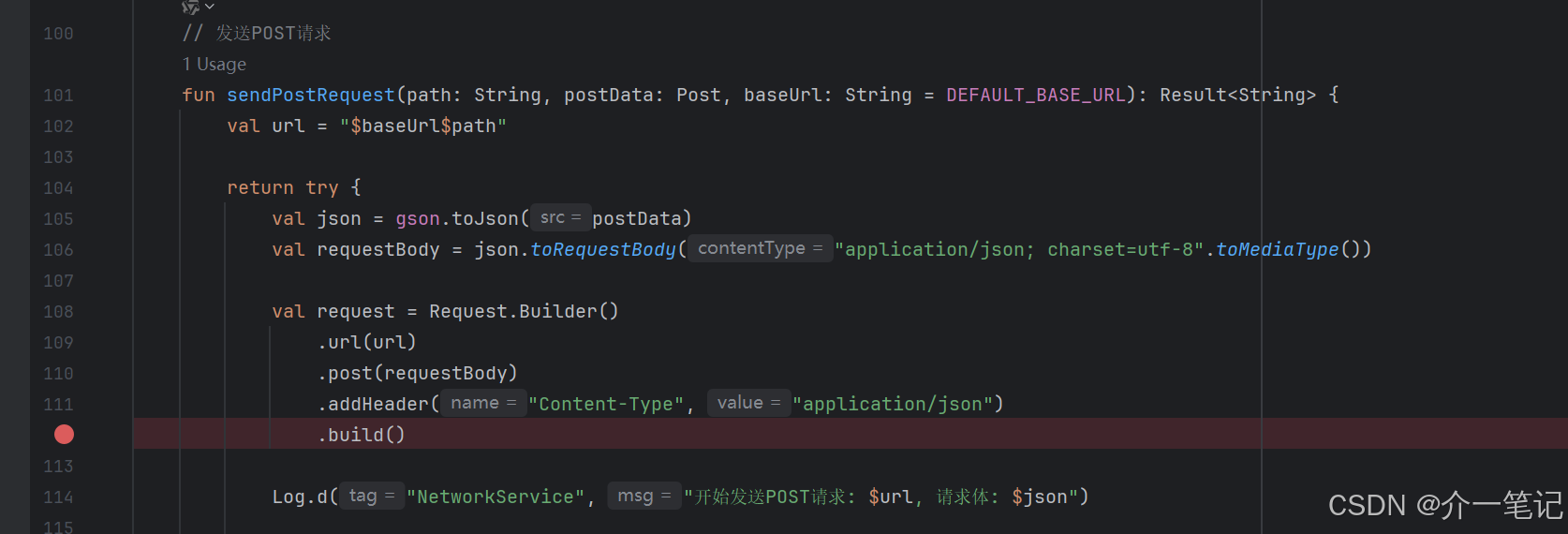1568x534 pixels.
Task: Open the "1 Usage" inlay link
Action: pos(214,65)
